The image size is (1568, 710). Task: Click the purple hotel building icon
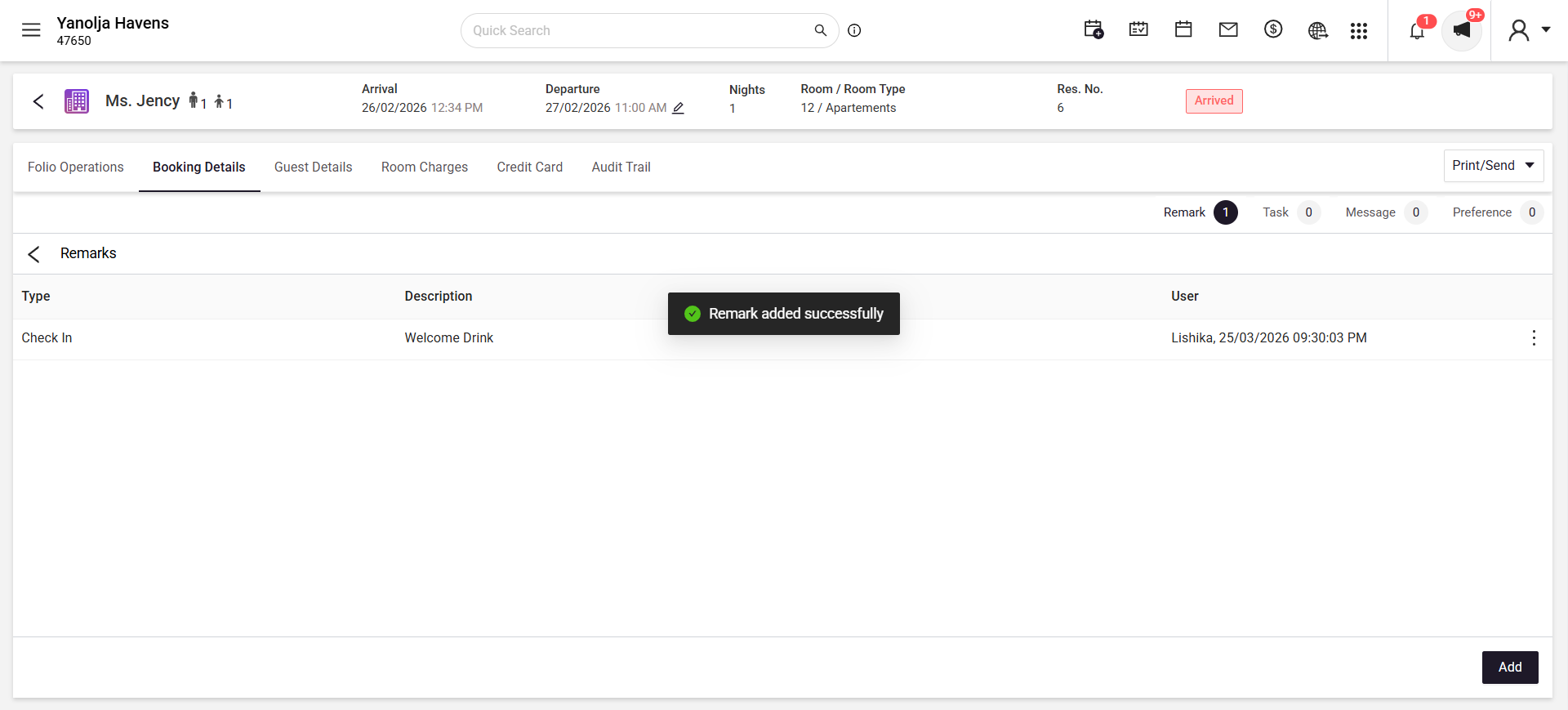77,101
